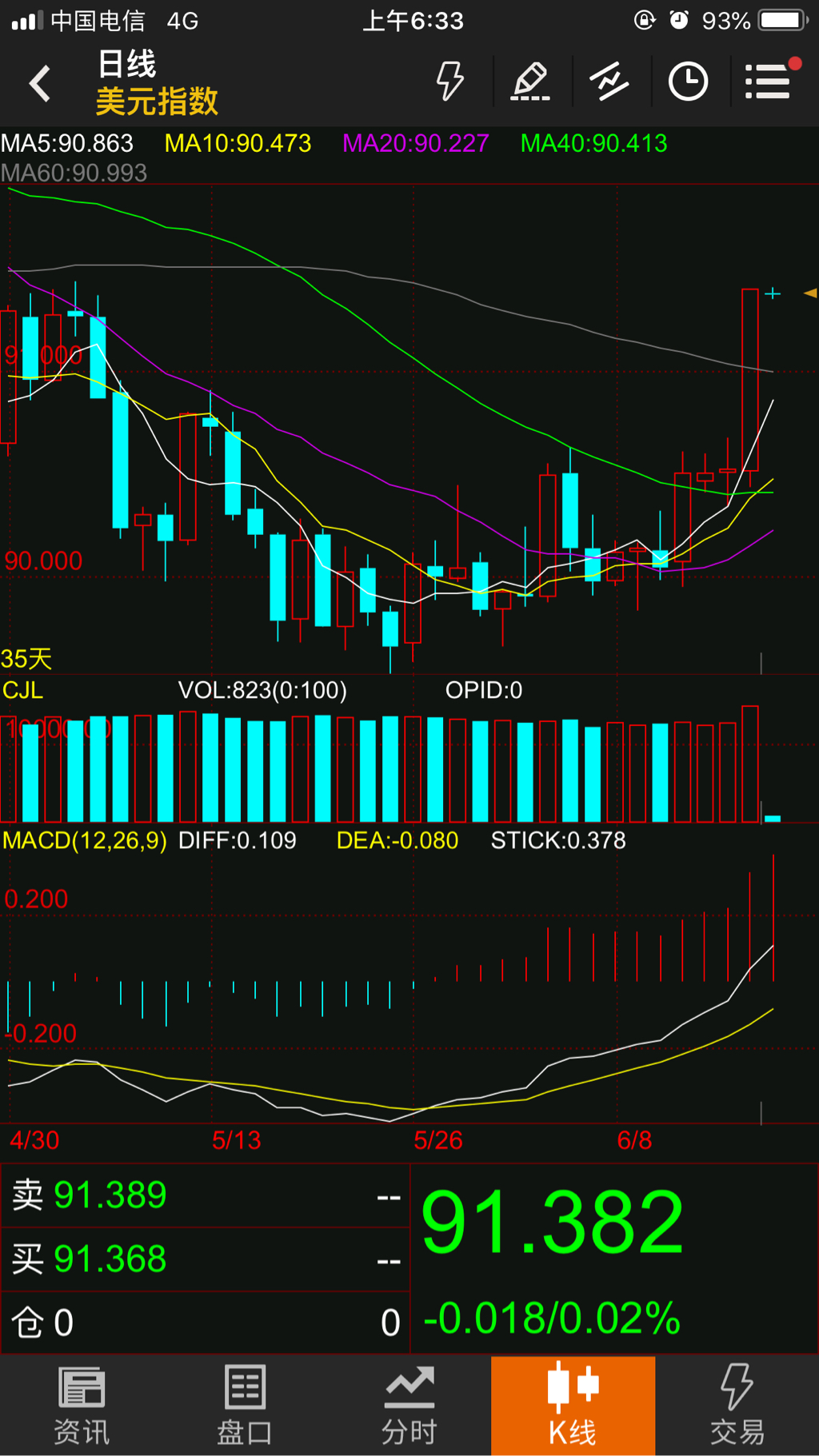Tap the orange arrow marker at chart edge
819x1456 pixels.
coord(810,293)
